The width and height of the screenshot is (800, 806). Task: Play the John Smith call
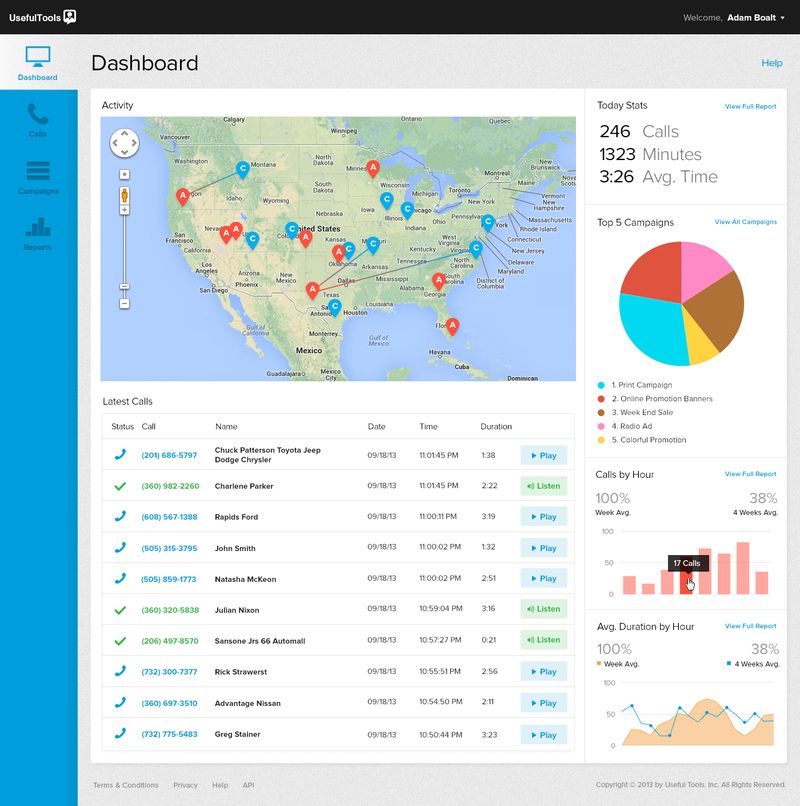(543, 548)
